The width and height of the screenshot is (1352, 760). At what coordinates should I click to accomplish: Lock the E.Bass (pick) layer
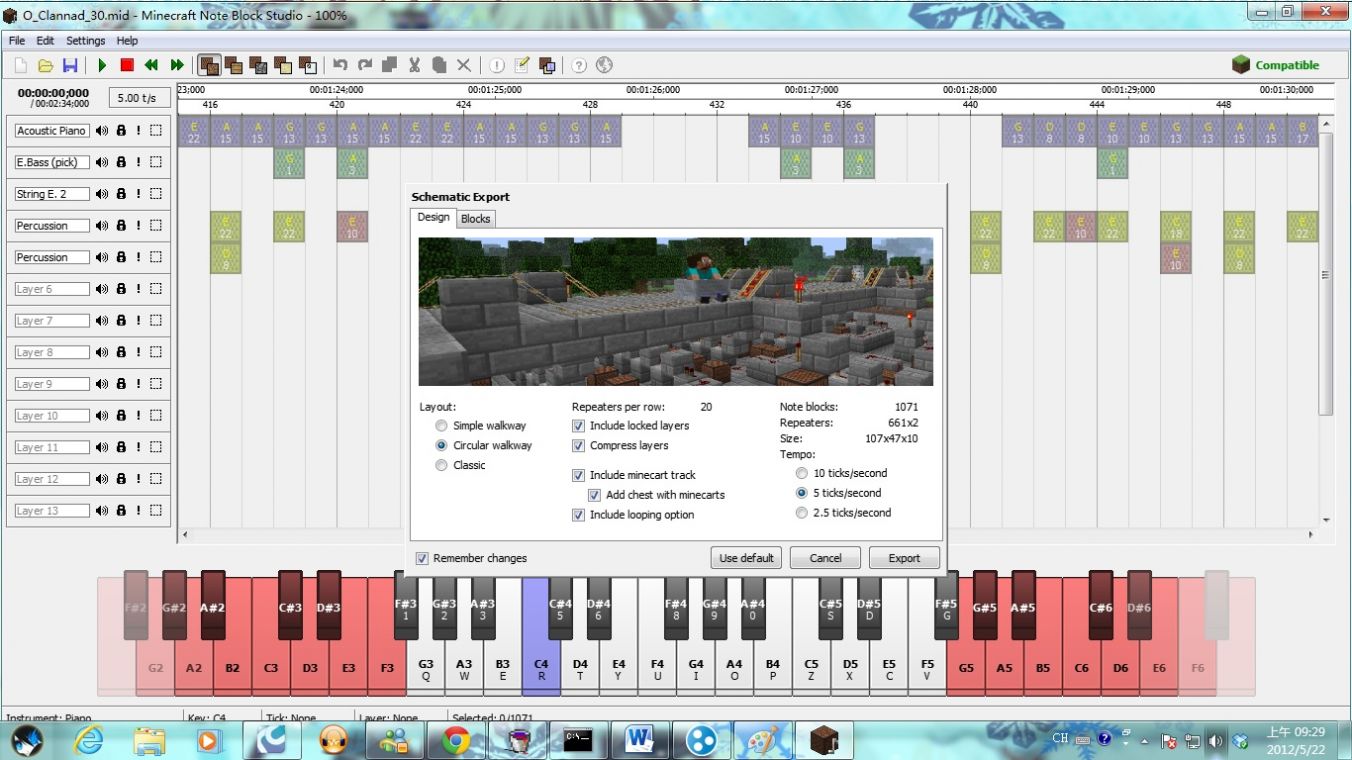click(121, 162)
